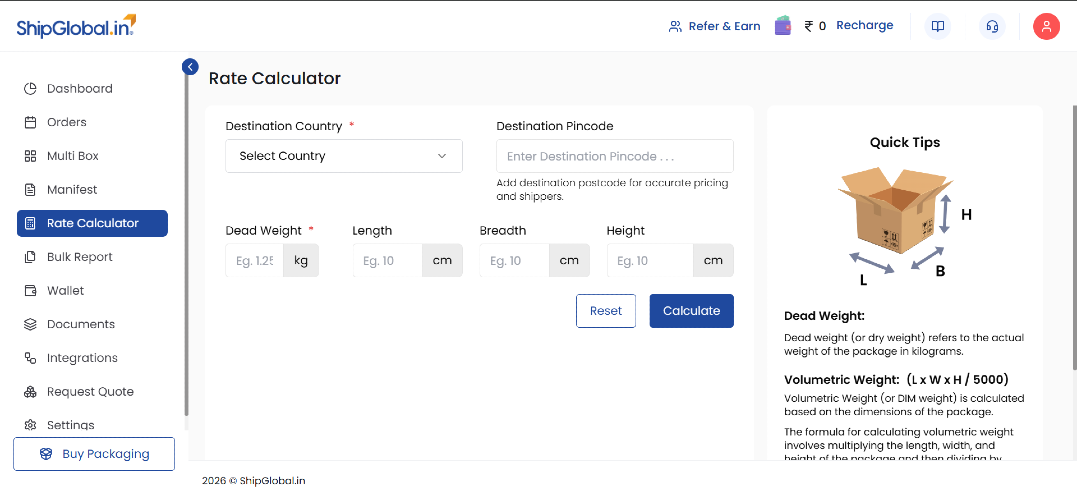Click the Documents stack icon

click(x=30, y=324)
